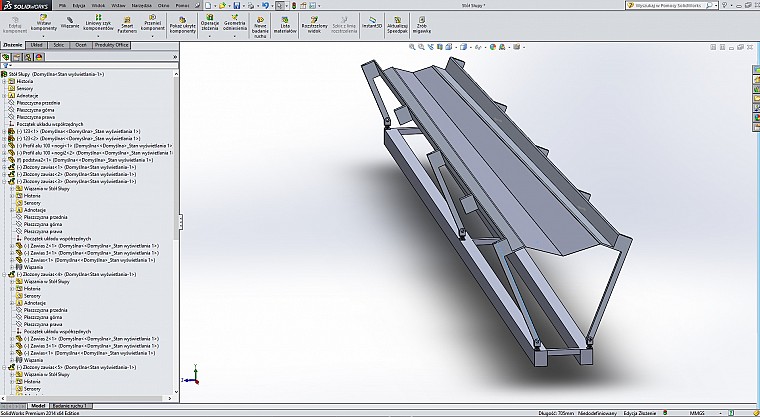Open dropdown arrow beside Save icon
The height and width of the screenshot is (417, 760).
[243, 5]
